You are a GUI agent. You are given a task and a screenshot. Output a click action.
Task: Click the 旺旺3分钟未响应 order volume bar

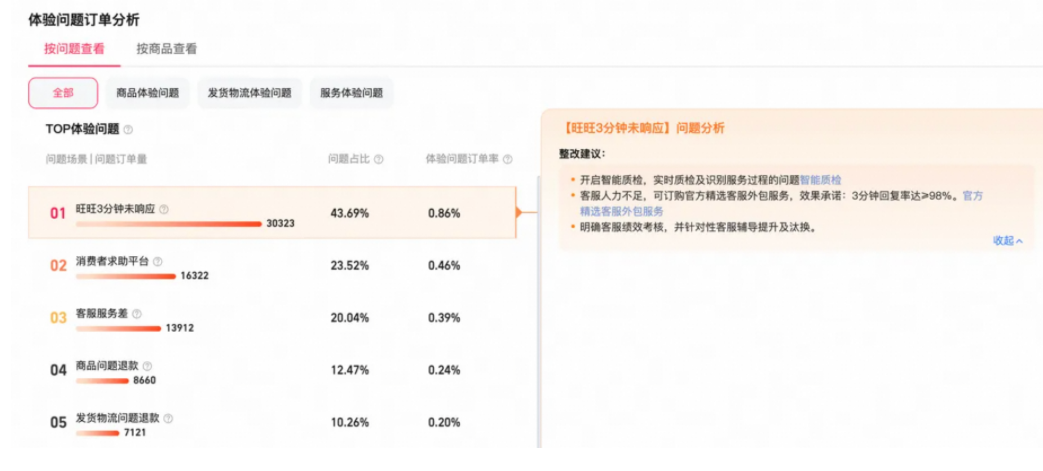pos(169,224)
